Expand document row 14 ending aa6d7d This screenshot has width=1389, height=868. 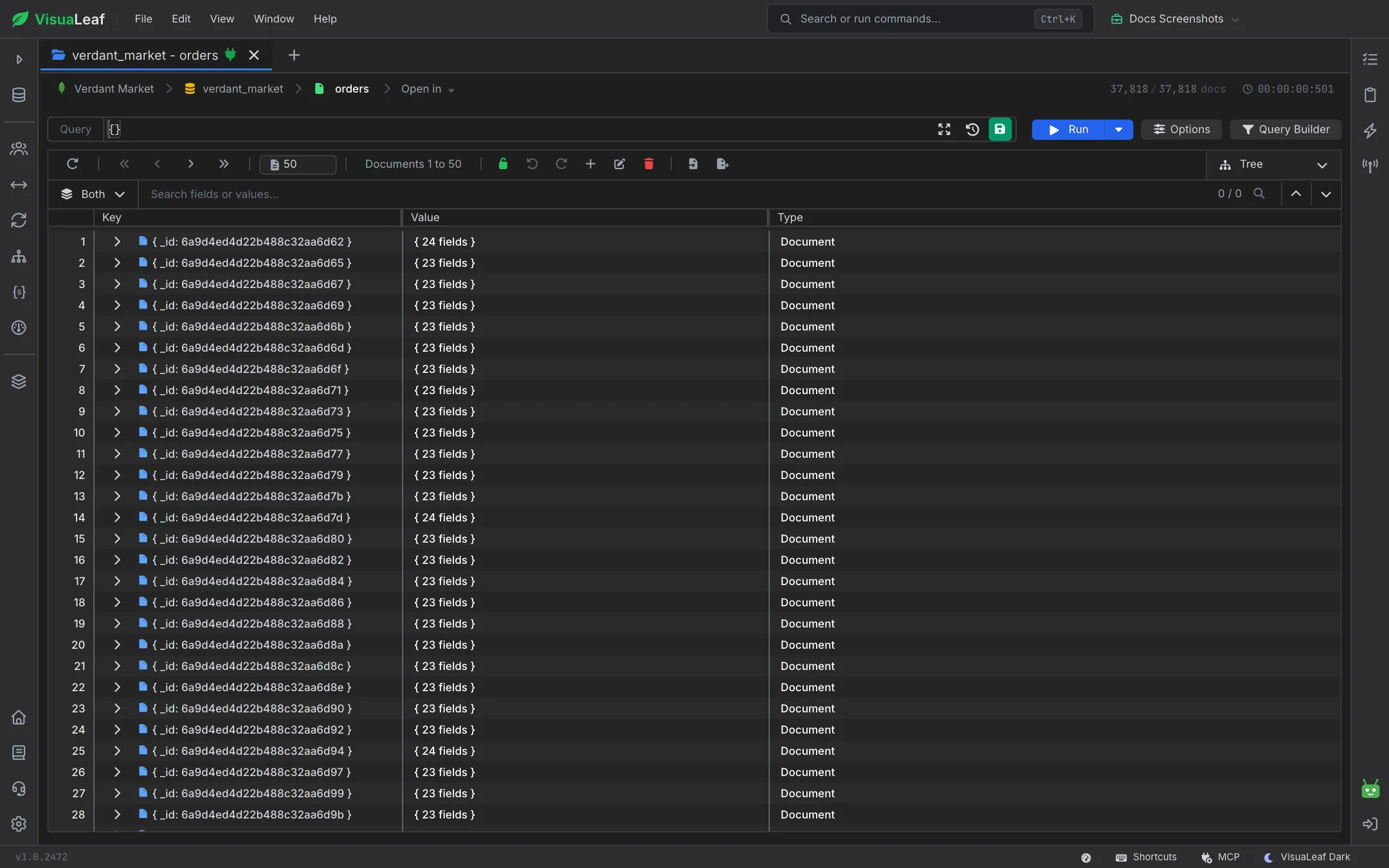coord(117,518)
